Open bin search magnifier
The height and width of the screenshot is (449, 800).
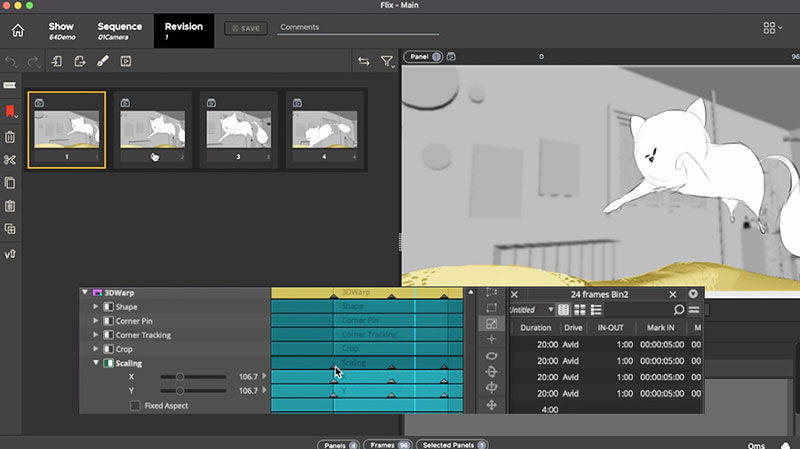coord(678,310)
